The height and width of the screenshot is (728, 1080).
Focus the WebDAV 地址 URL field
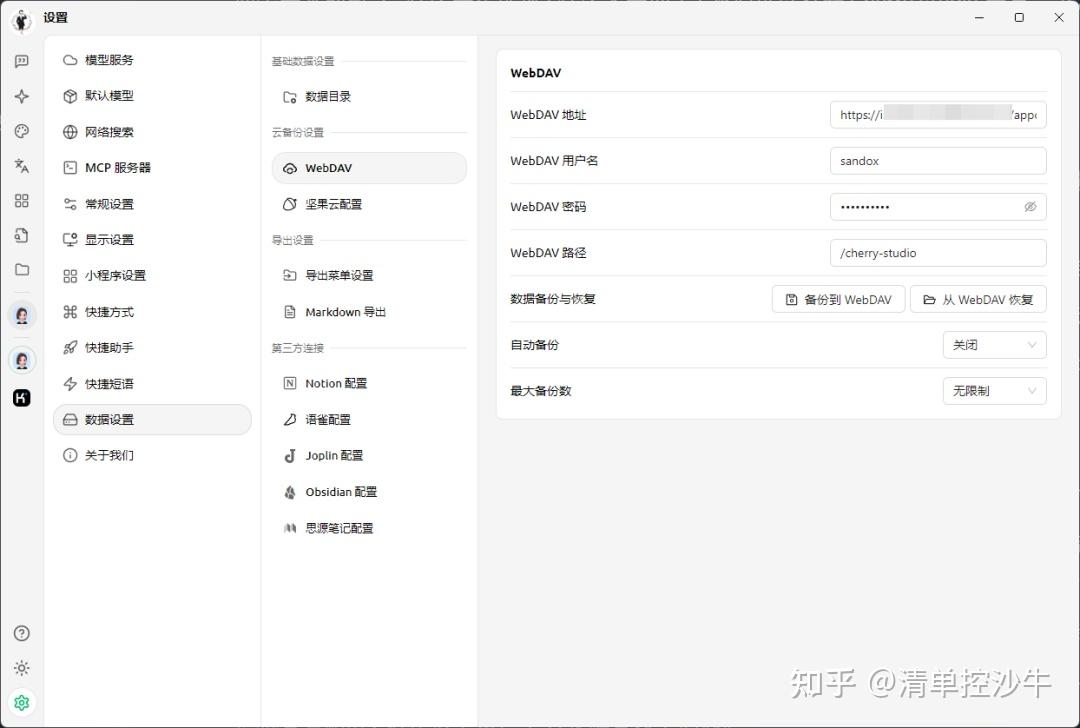[938, 115]
